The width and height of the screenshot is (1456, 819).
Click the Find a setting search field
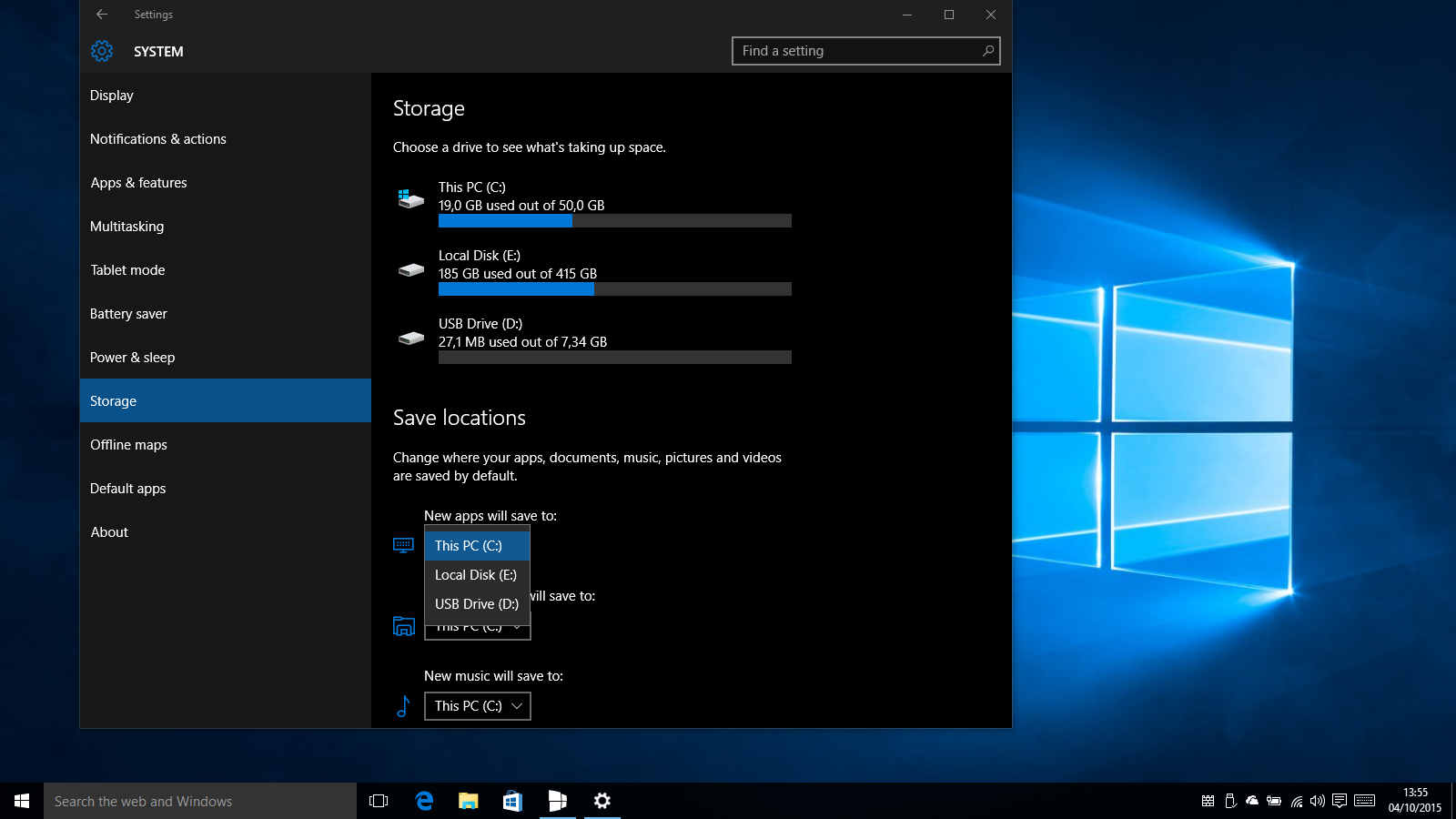click(x=866, y=51)
